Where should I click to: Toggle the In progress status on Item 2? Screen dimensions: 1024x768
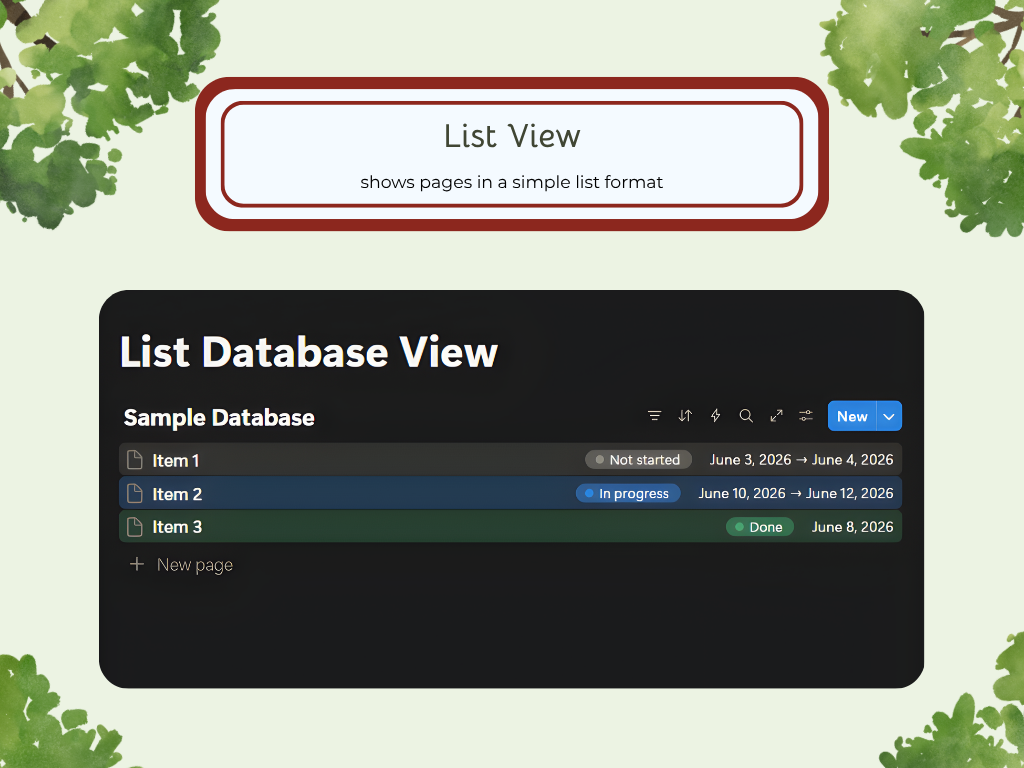click(628, 493)
